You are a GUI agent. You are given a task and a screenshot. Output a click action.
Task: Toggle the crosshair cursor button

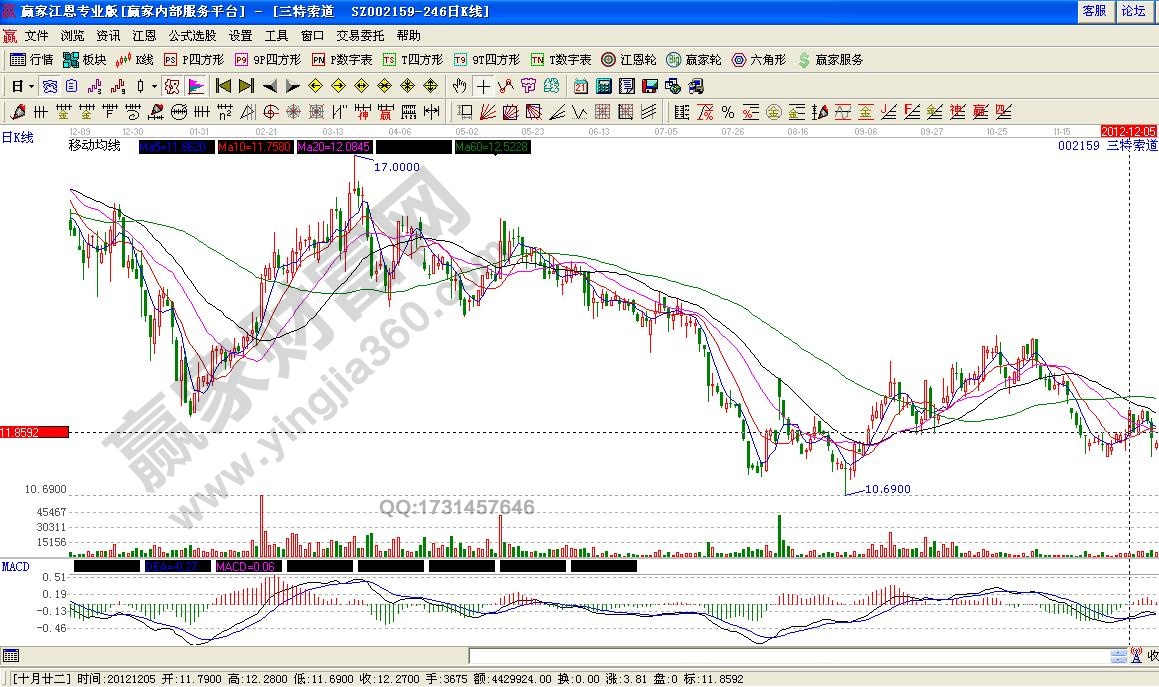483,86
